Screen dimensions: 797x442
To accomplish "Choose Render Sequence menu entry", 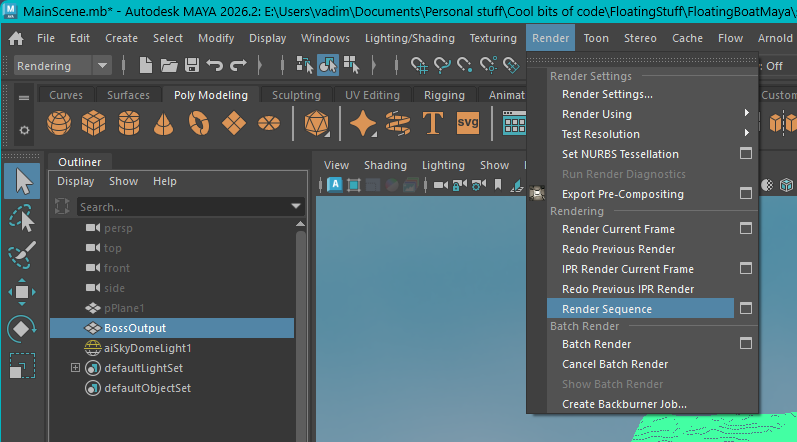I will (640, 308).
